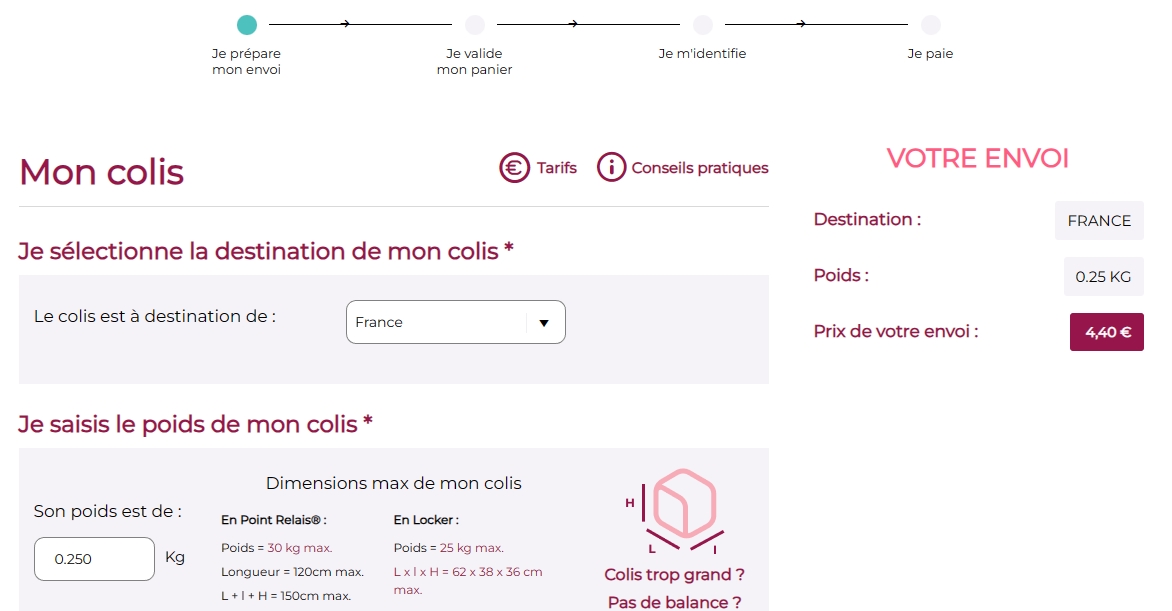Image resolution: width=1172 pixels, height=611 pixels.
Task: Click the parcel weight input field
Action: 94,559
